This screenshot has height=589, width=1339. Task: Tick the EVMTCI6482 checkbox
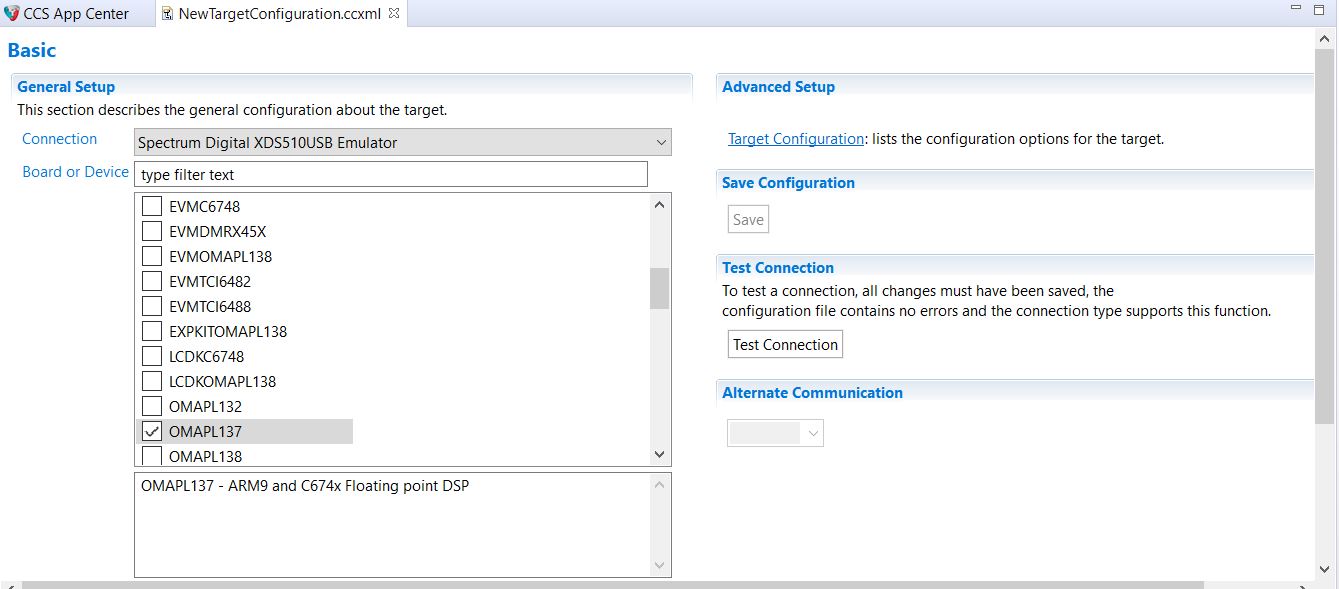pos(152,282)
